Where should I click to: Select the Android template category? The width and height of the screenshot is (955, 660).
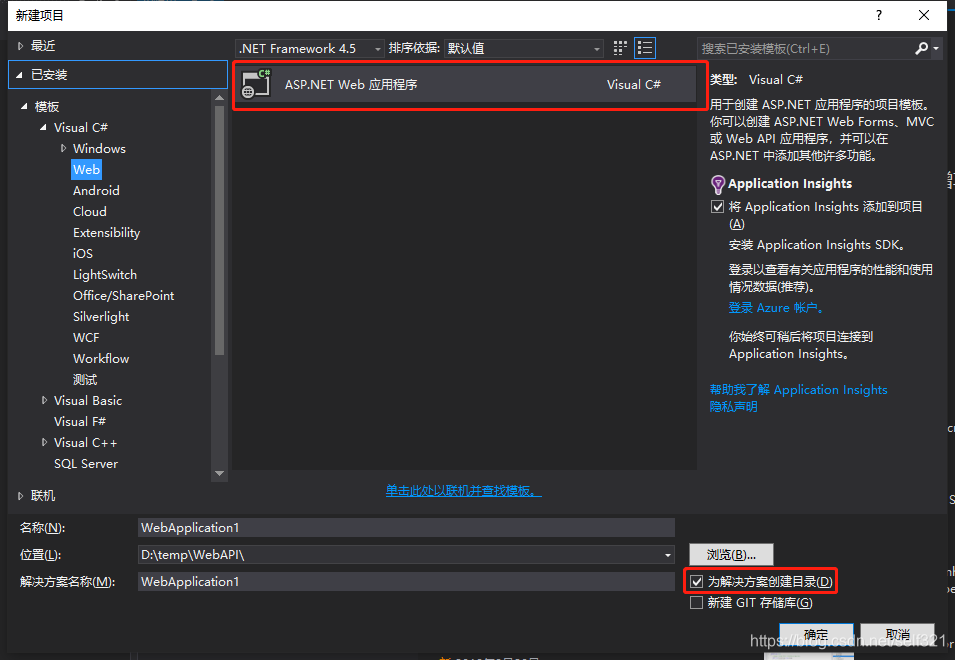(96, 191)
